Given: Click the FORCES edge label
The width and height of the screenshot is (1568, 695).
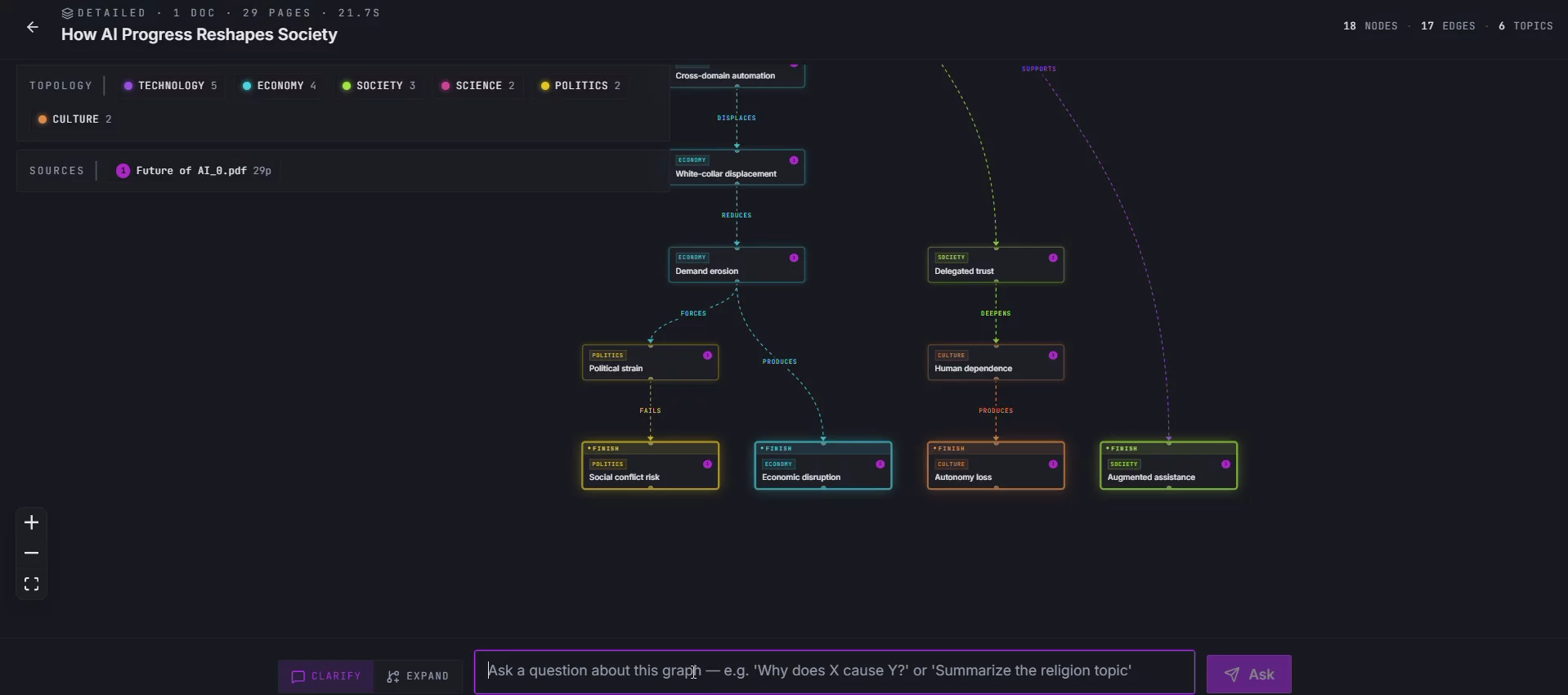Looking at the screenshot, I should (693, 313).
